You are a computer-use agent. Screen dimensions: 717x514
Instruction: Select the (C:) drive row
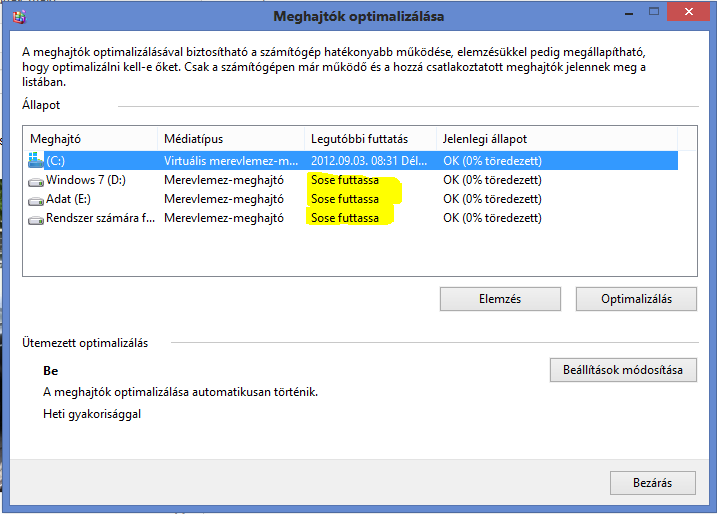pyautogui.click(x=352, y=161)
